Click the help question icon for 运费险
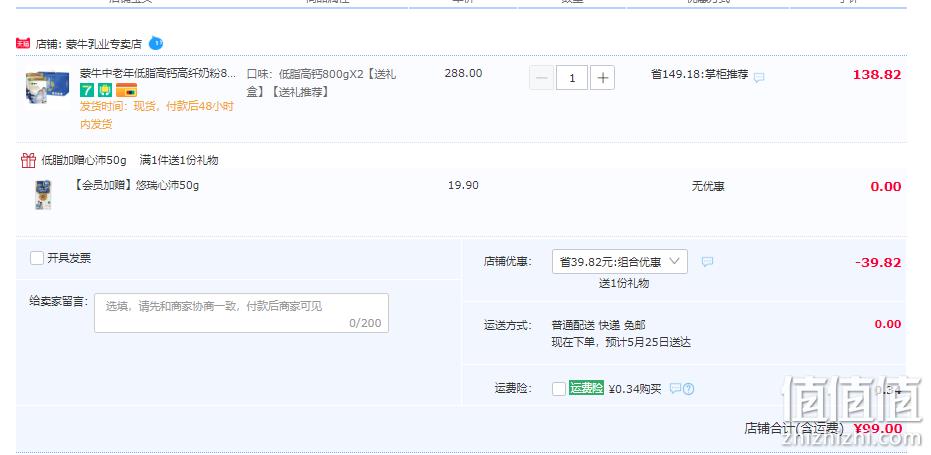The height and width of the screenshot is (455, 931). pos(688,389)
